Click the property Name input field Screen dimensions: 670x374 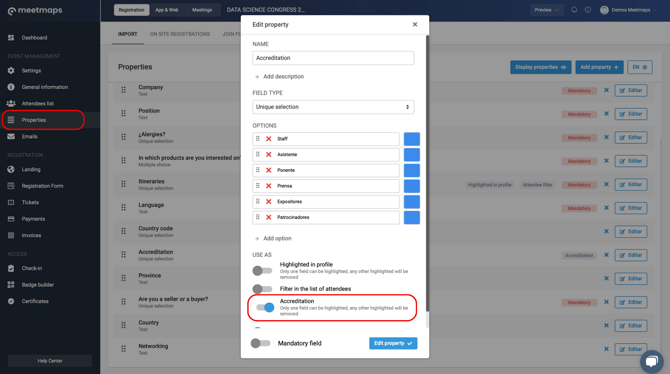point(333,58)
